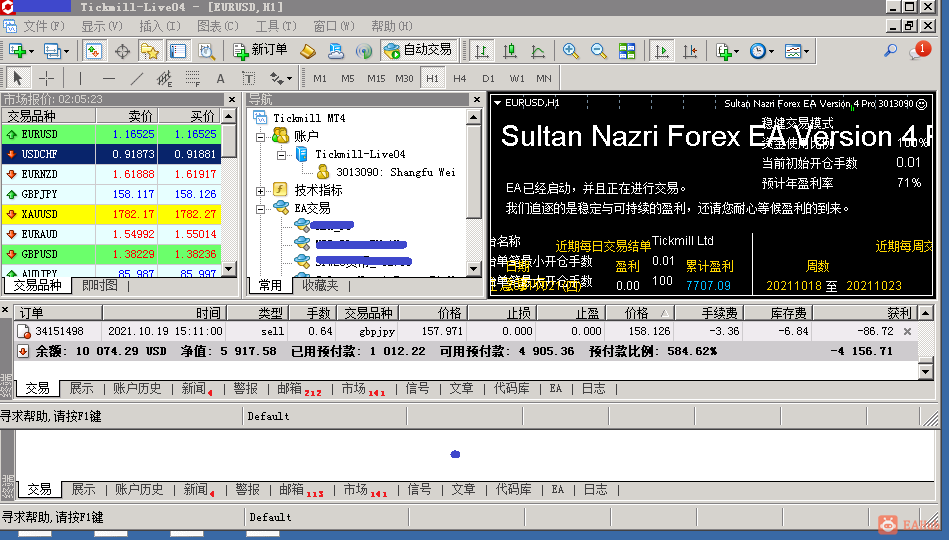Expand the 技术指标 node in Navigator
The height and width of the screenshot is (540, 949).
tap(260, 191)
